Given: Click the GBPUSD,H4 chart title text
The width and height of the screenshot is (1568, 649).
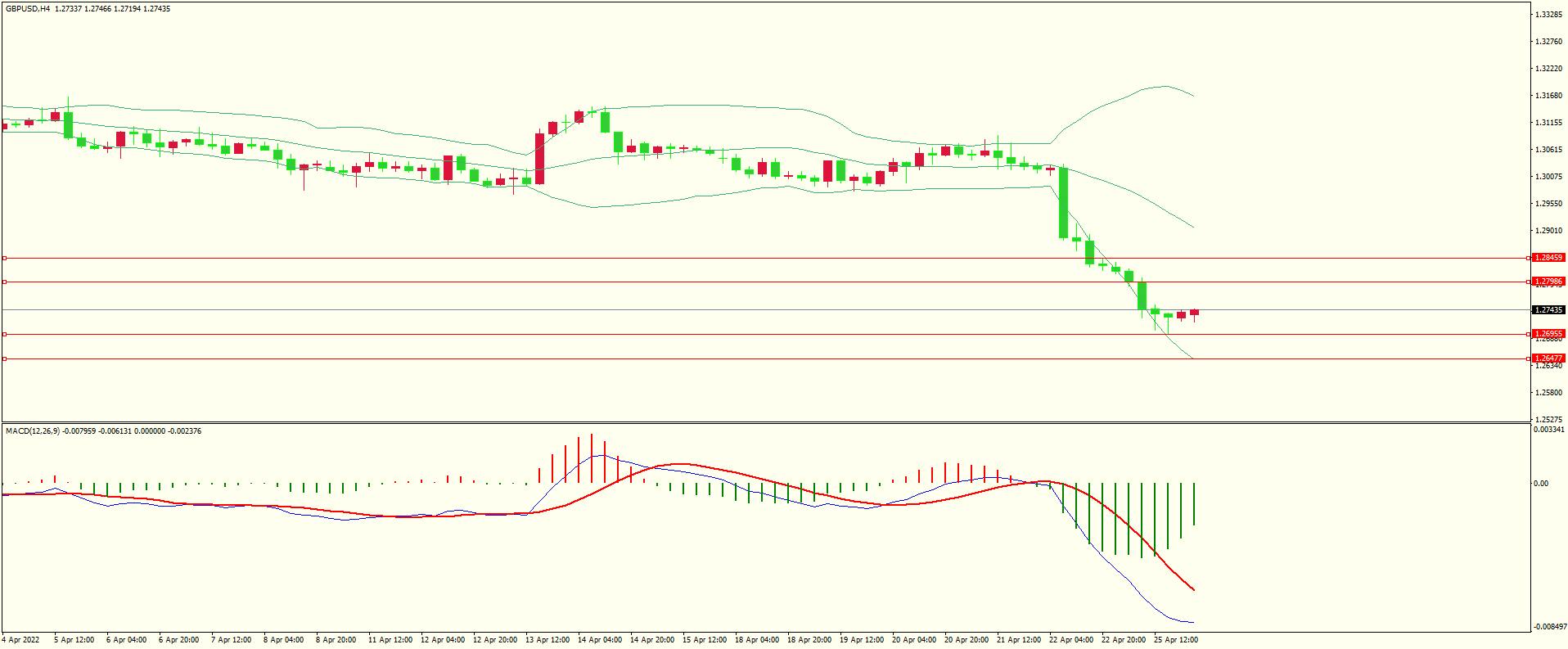Looking at the screenshot, I should click(28, 9).
